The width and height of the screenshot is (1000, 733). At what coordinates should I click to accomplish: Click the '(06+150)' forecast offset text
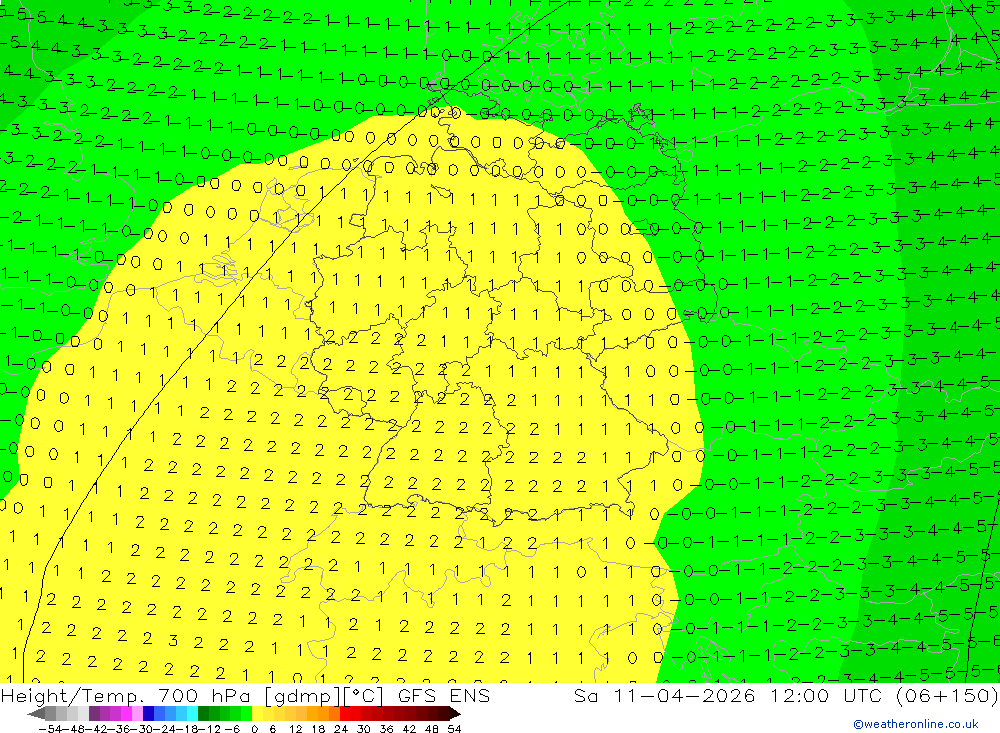click(x=946, y=695)
